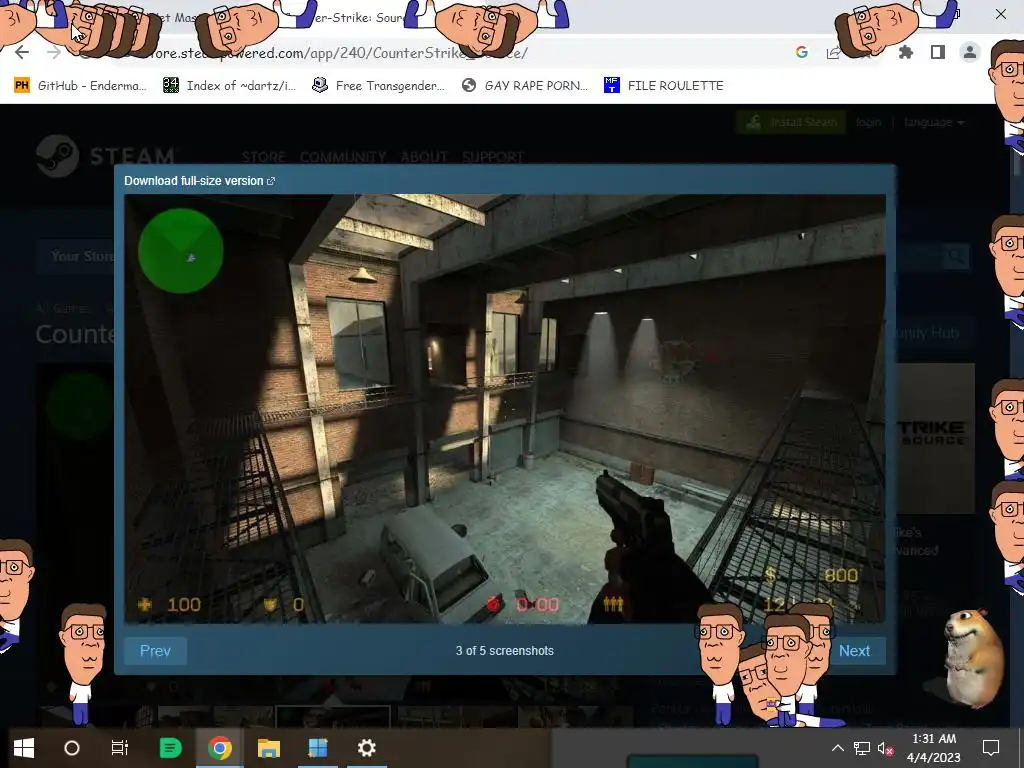Viewport: 1024px width, 768px height.
Task: Open the blue window-panes taskbar icon
Action: point(318,748)
